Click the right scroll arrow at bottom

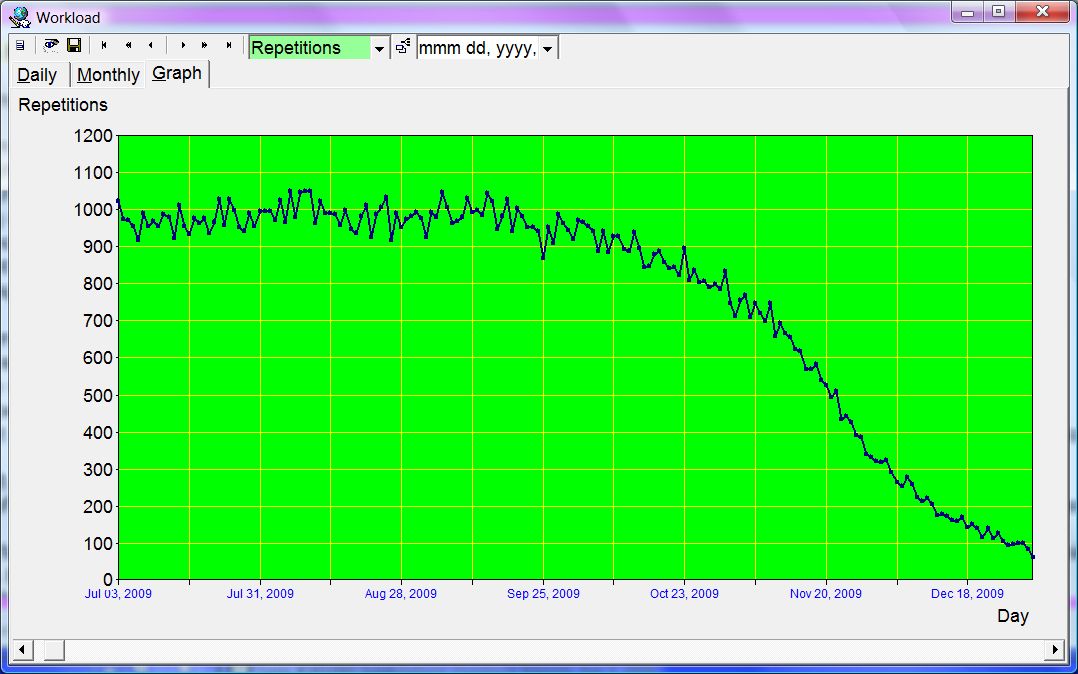pos(1057,649)
